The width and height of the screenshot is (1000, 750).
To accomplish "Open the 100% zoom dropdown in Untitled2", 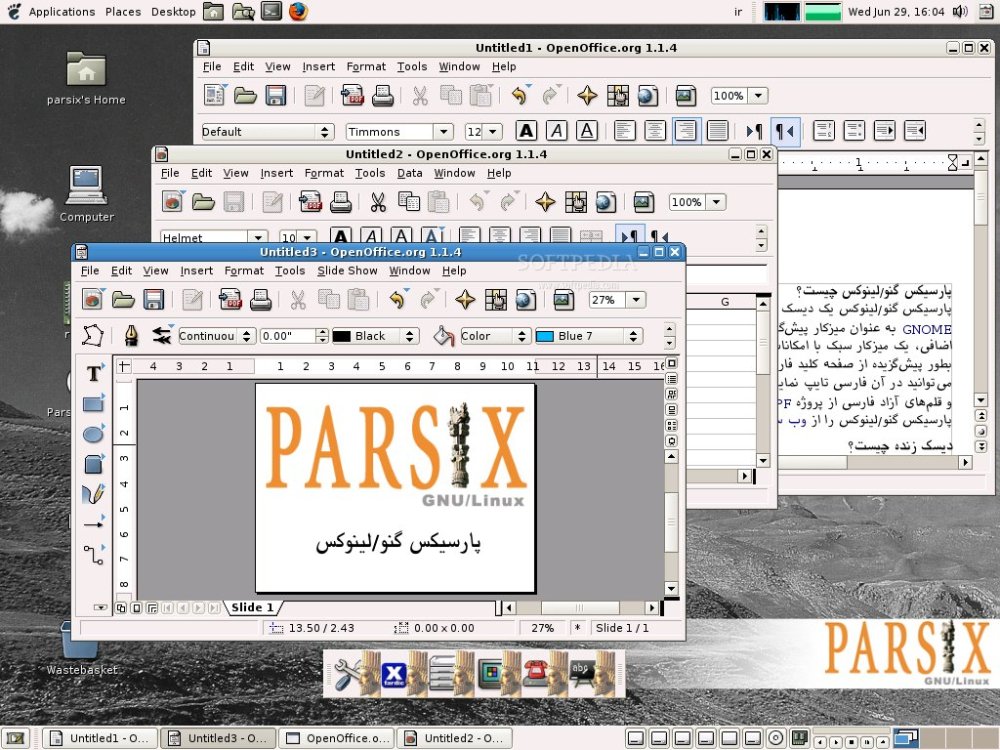I will [x=716, y=202].
